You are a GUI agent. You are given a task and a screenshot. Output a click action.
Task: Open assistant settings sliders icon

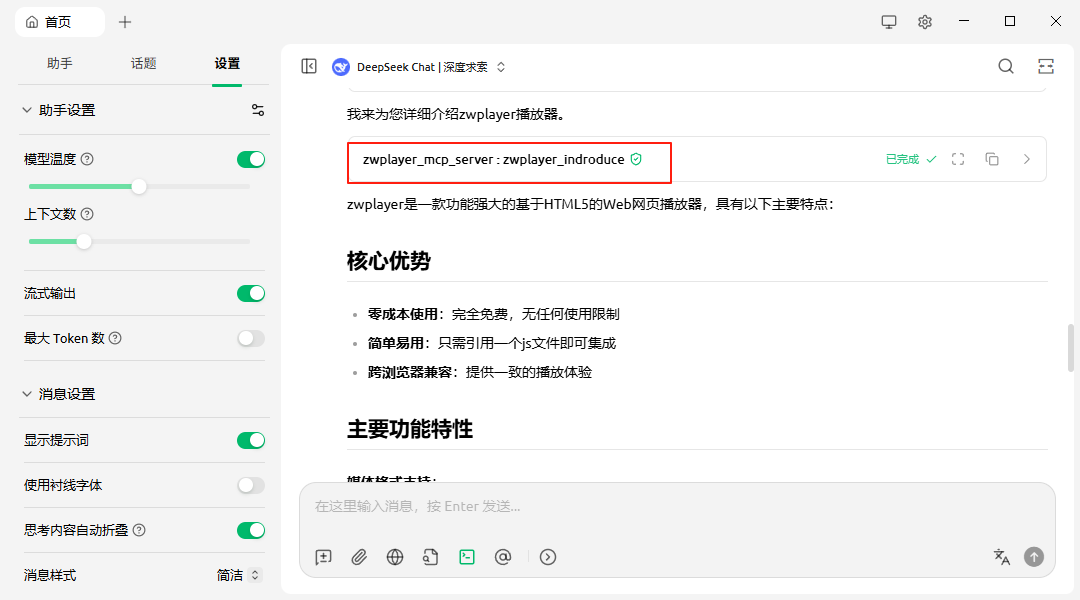pos(258,110)
